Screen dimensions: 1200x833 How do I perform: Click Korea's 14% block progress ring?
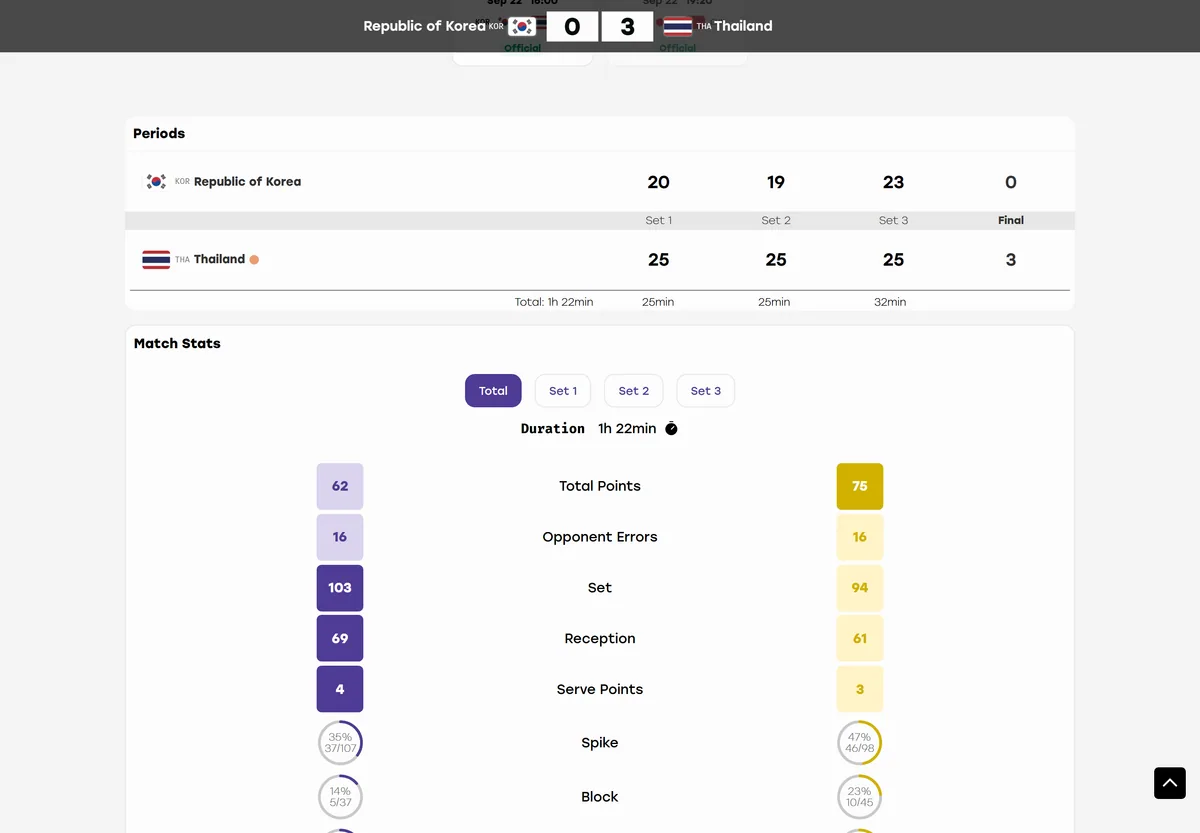340,797
